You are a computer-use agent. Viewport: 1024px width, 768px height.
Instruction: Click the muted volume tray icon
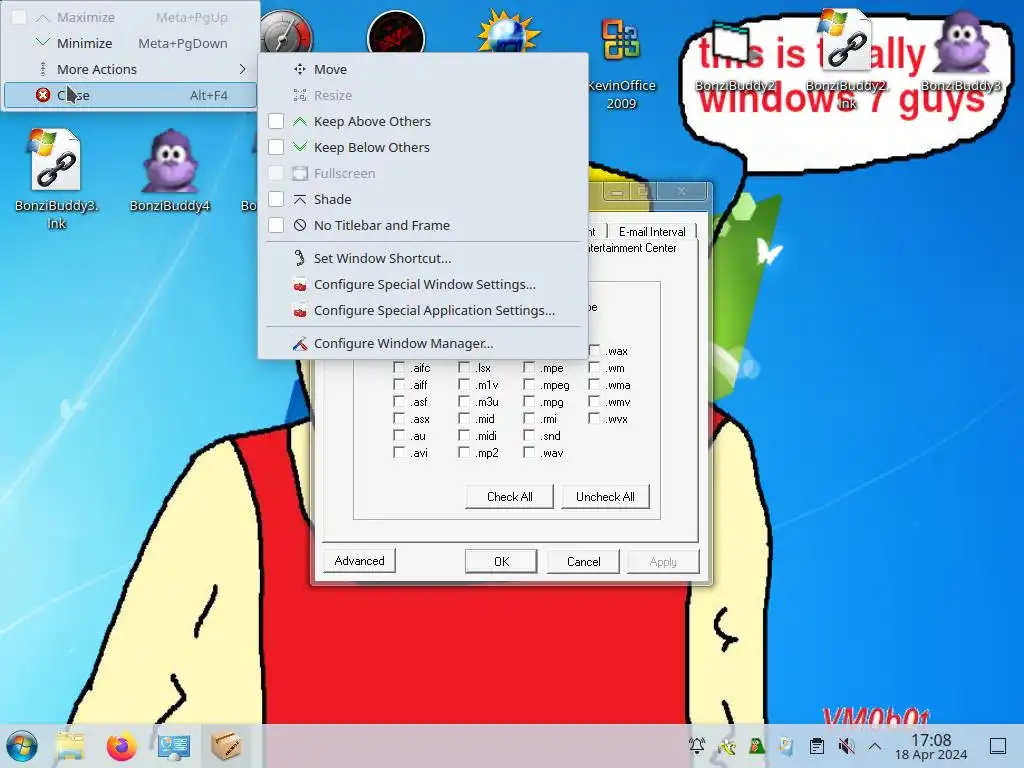(x=846, y=746)
